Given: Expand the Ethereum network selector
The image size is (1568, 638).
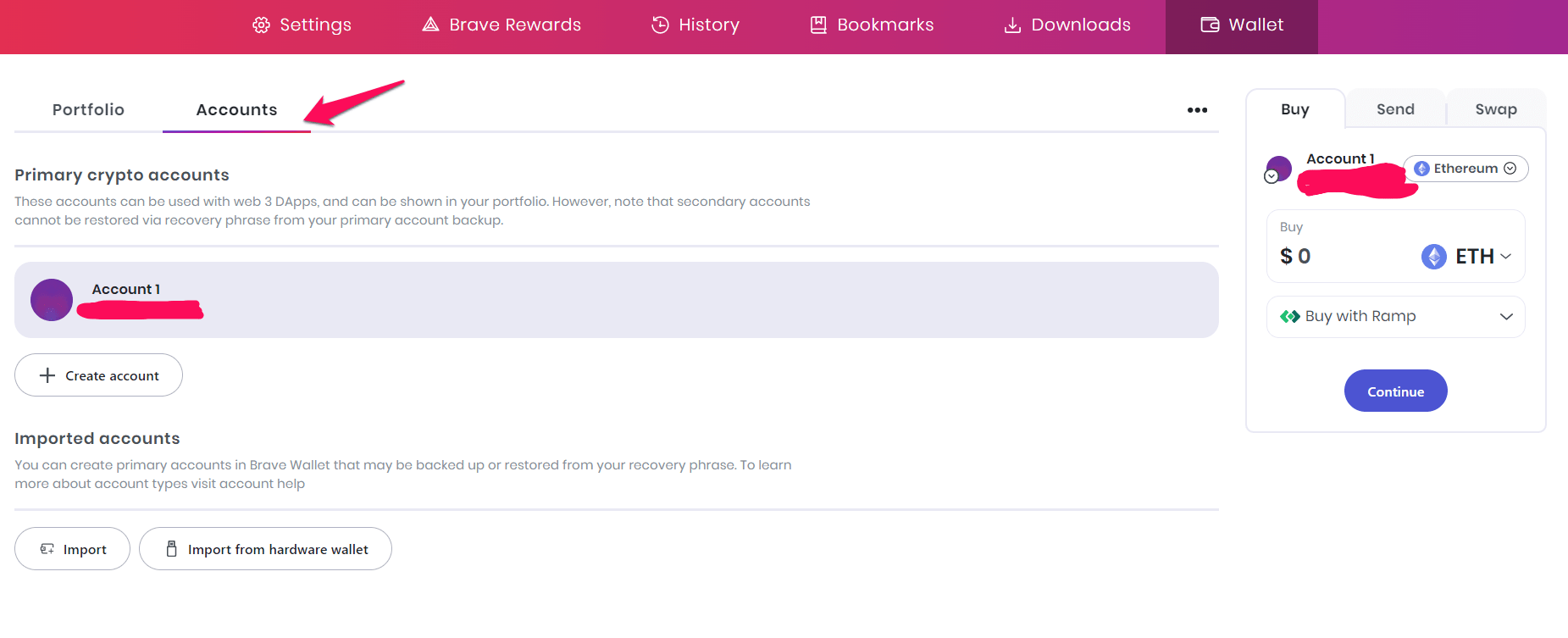Looking at the screenshot, I should click(x=1465, y=169).
